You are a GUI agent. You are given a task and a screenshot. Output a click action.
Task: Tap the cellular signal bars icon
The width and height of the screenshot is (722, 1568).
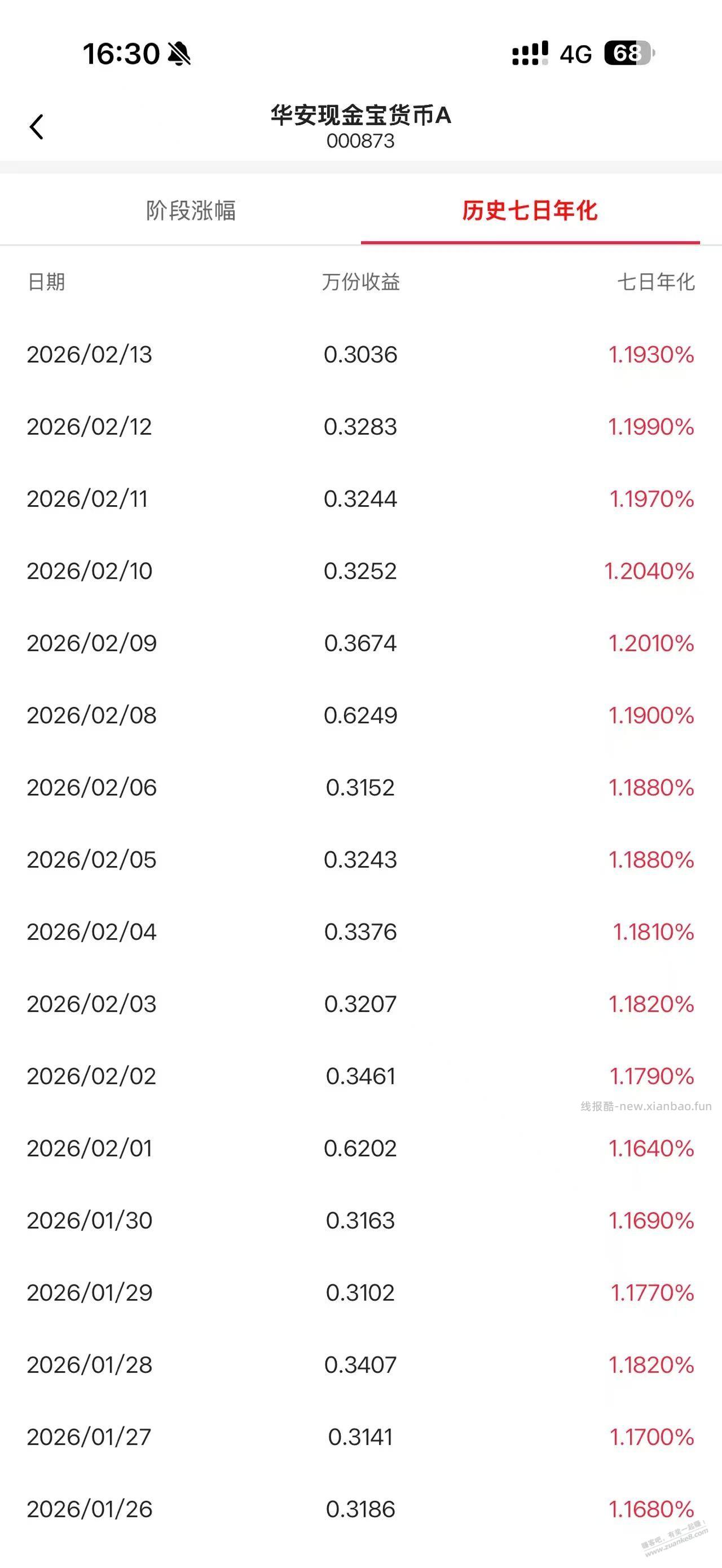pyautogui.click(x=530, y=54)
